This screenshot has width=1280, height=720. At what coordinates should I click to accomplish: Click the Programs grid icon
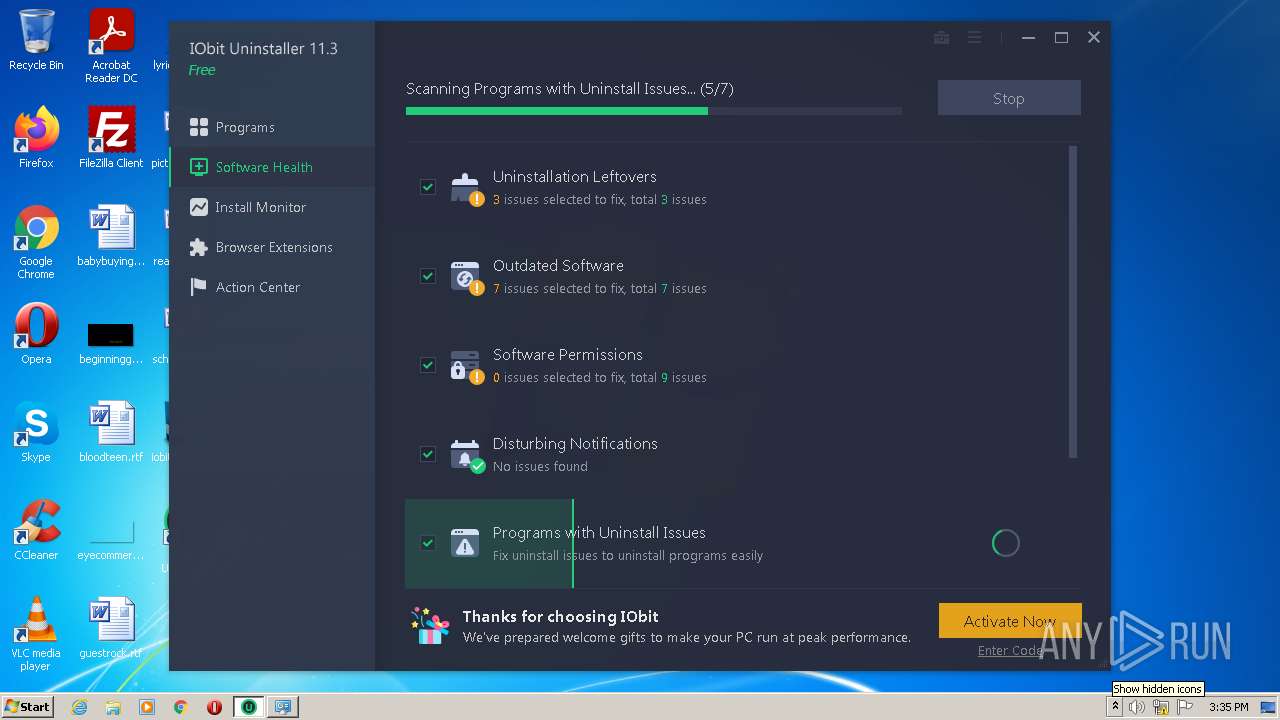pos(199,127)
